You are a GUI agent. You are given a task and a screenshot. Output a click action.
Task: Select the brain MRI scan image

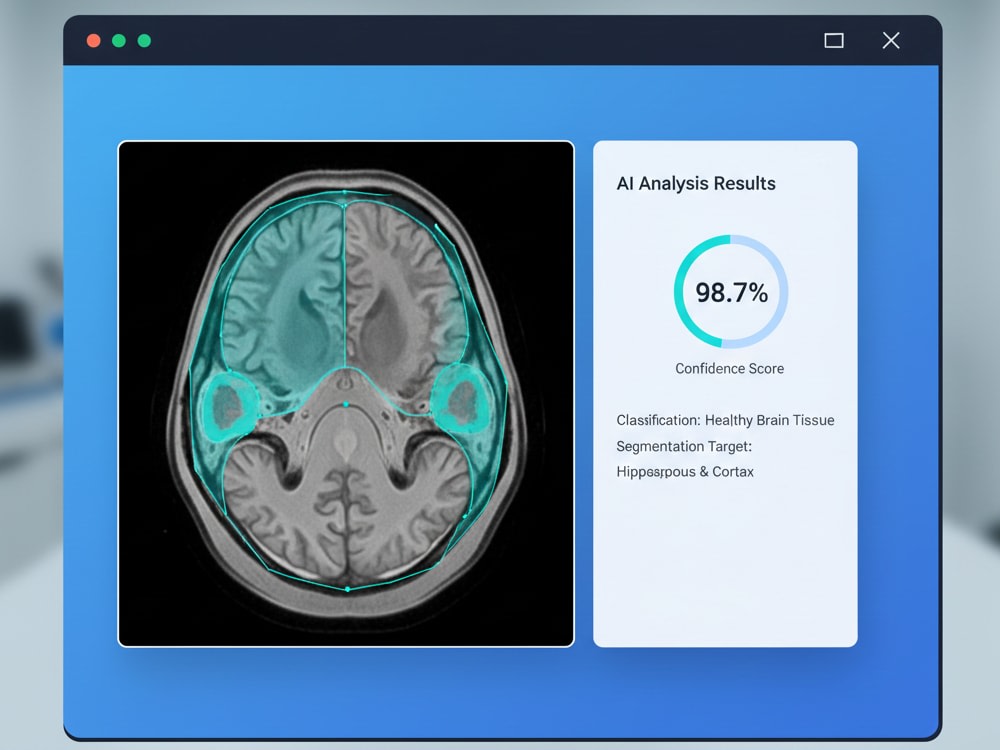(x=346, y=393)
